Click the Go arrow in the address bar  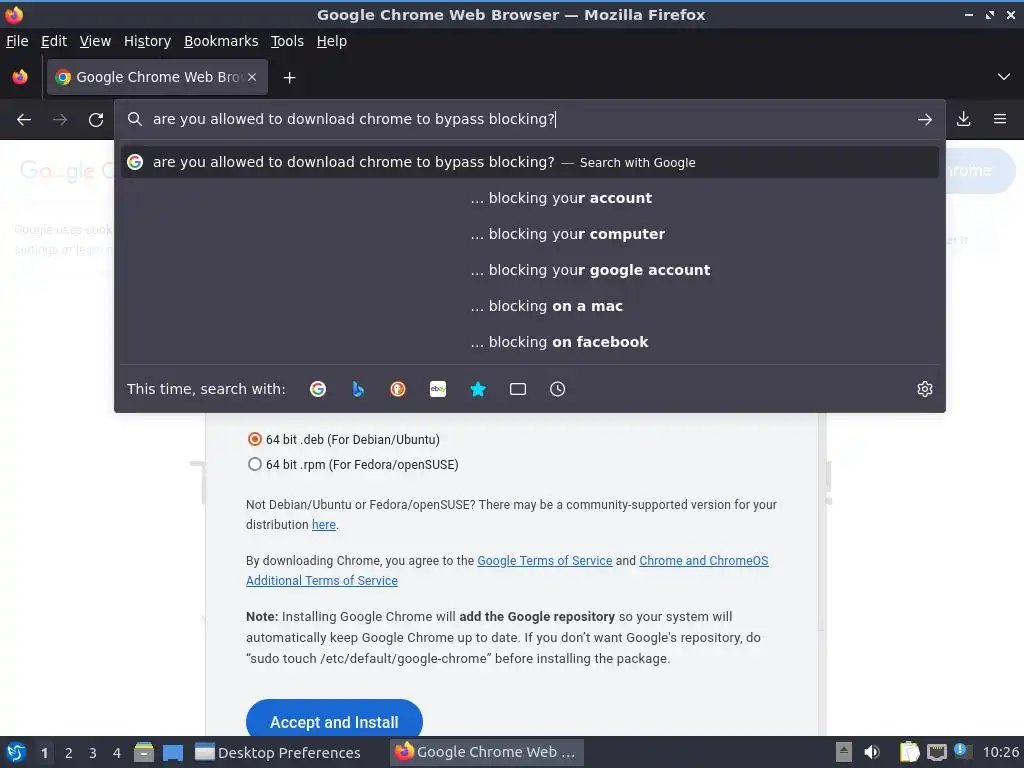coord(924,120)
